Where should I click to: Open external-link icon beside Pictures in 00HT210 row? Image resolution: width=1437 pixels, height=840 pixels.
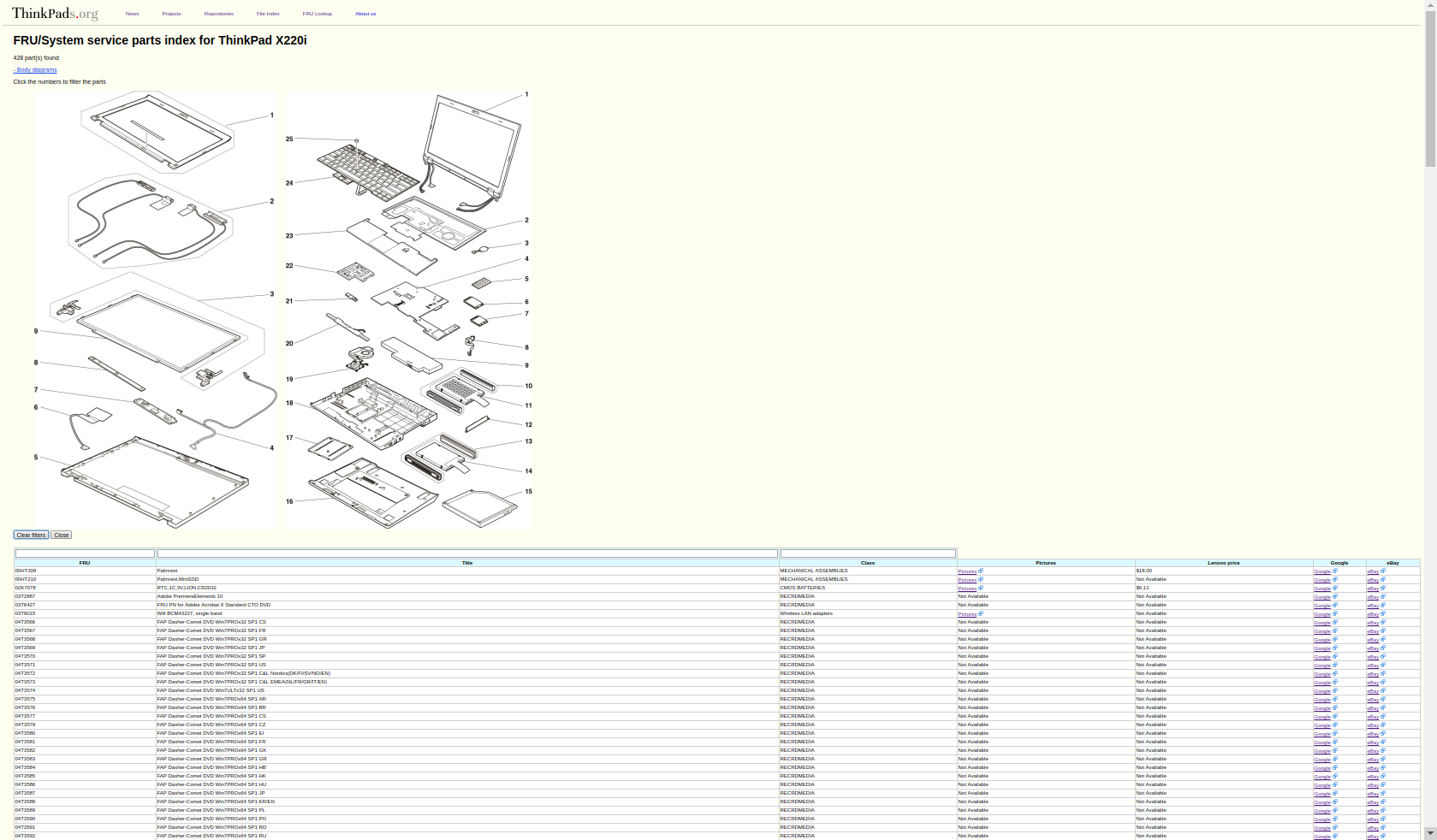click(x=981, y=579)
